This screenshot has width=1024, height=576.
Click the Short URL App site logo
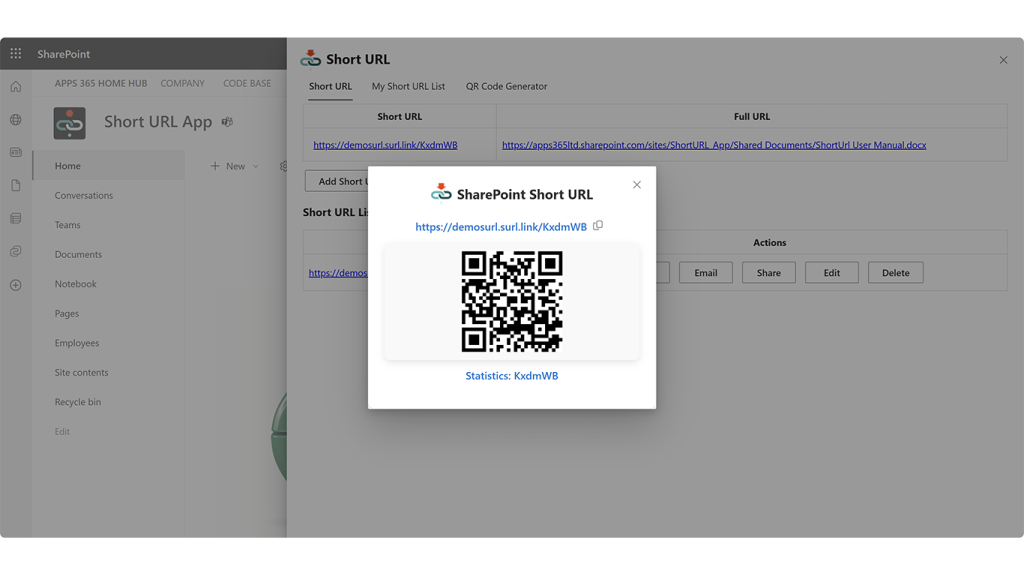pyautogui.click(x=69, y=123)
